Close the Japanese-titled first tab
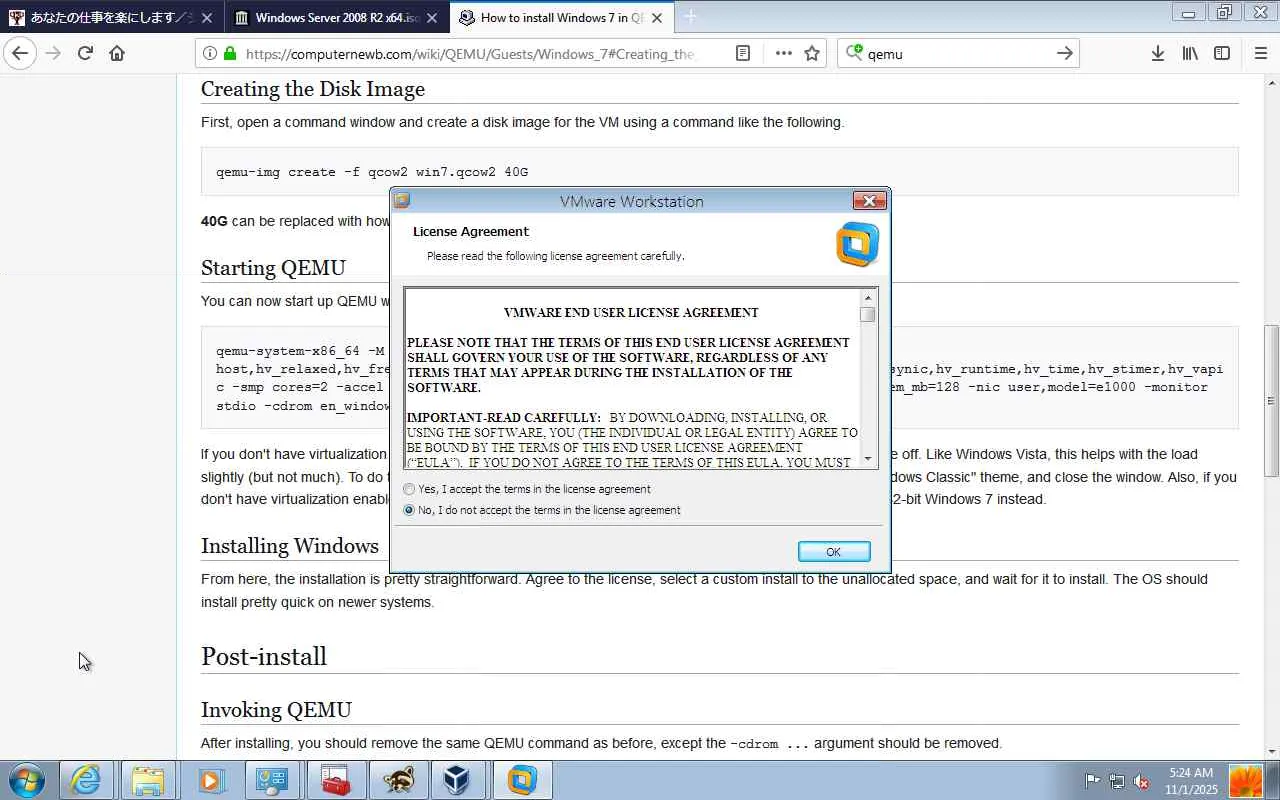This screenshot has height=800, width=1280. [207, 18]
